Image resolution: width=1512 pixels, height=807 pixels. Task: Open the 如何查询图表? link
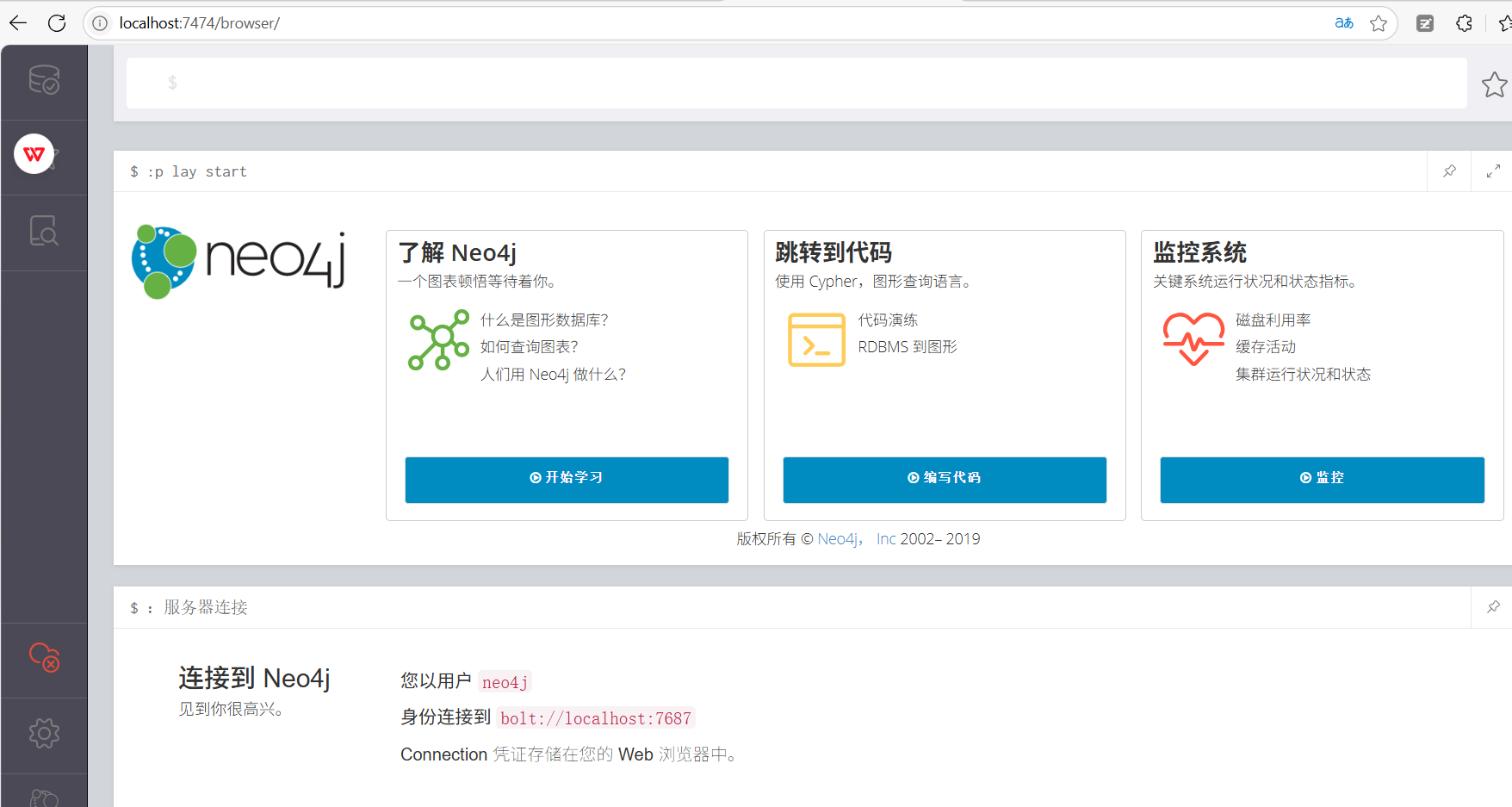coord(530,347)
